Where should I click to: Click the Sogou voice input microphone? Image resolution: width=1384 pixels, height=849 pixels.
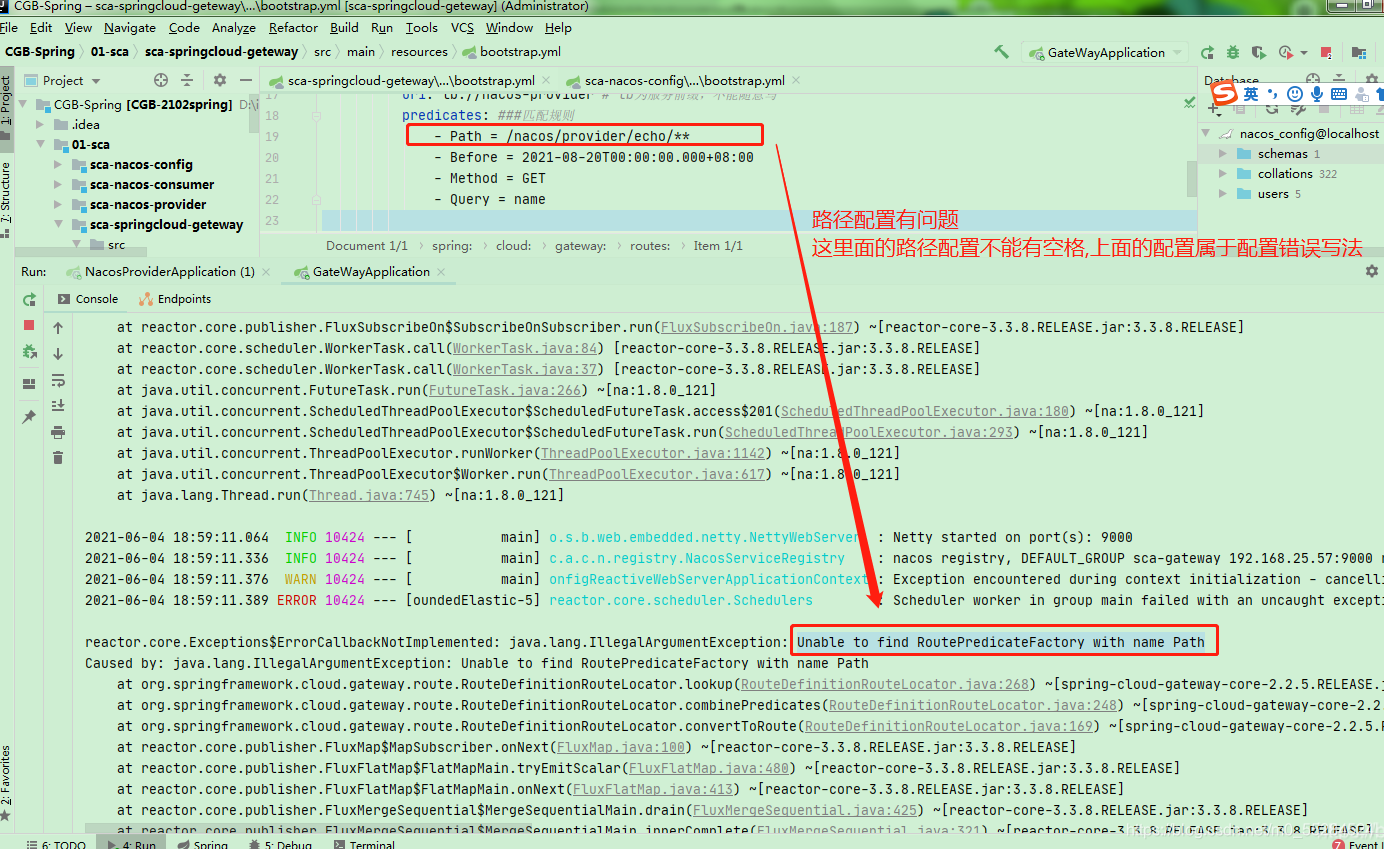[1317, 93]
